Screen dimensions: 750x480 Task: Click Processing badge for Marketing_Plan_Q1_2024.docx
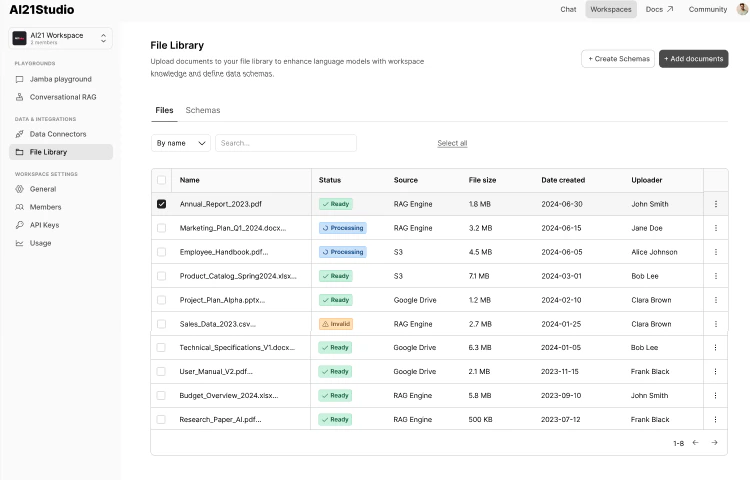[x=342, y=228]
